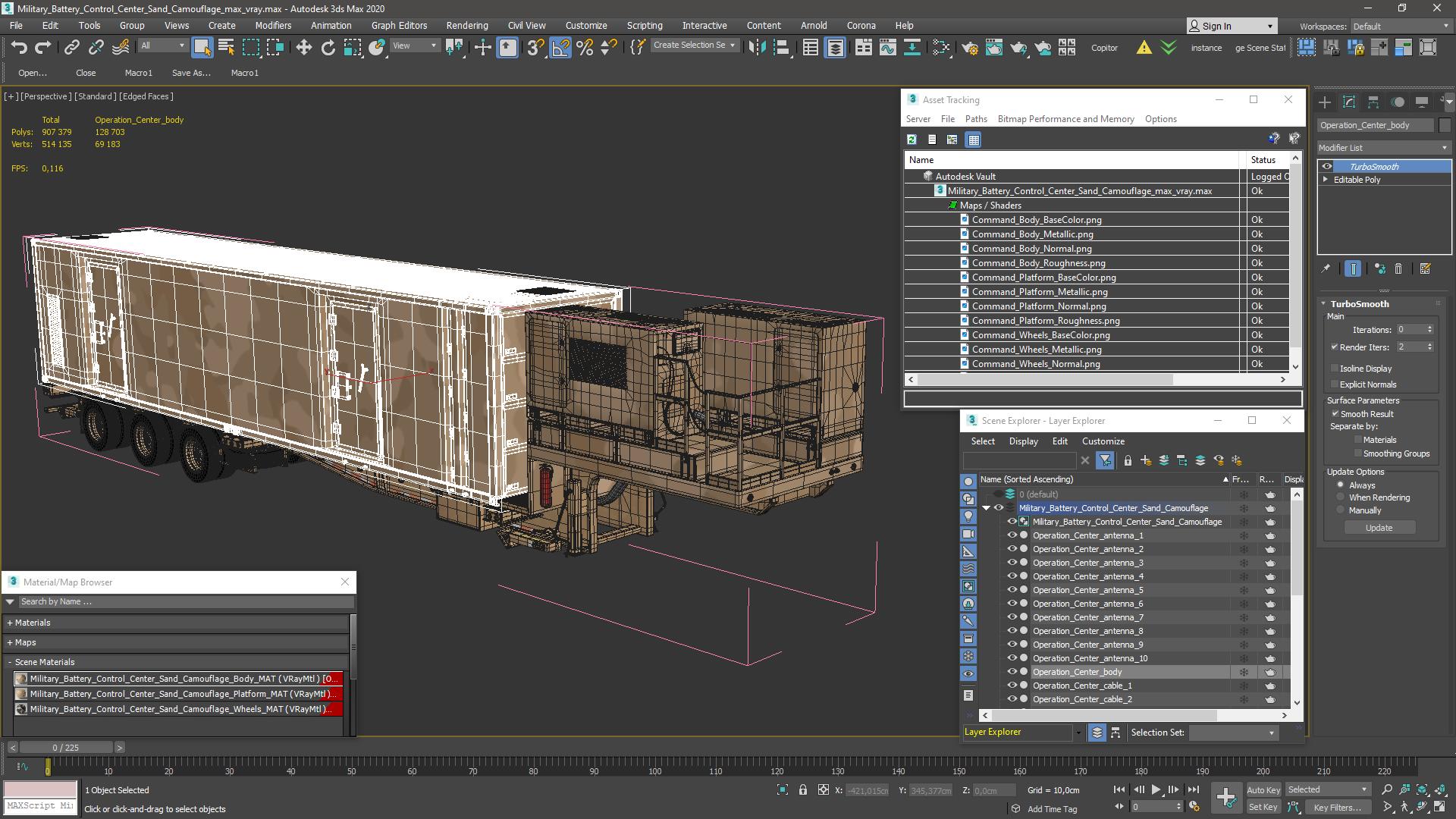Open the reference coordinate View dropdown
Image resolution: width=1456 pixels, height=819 pixels.
(414, 45)
